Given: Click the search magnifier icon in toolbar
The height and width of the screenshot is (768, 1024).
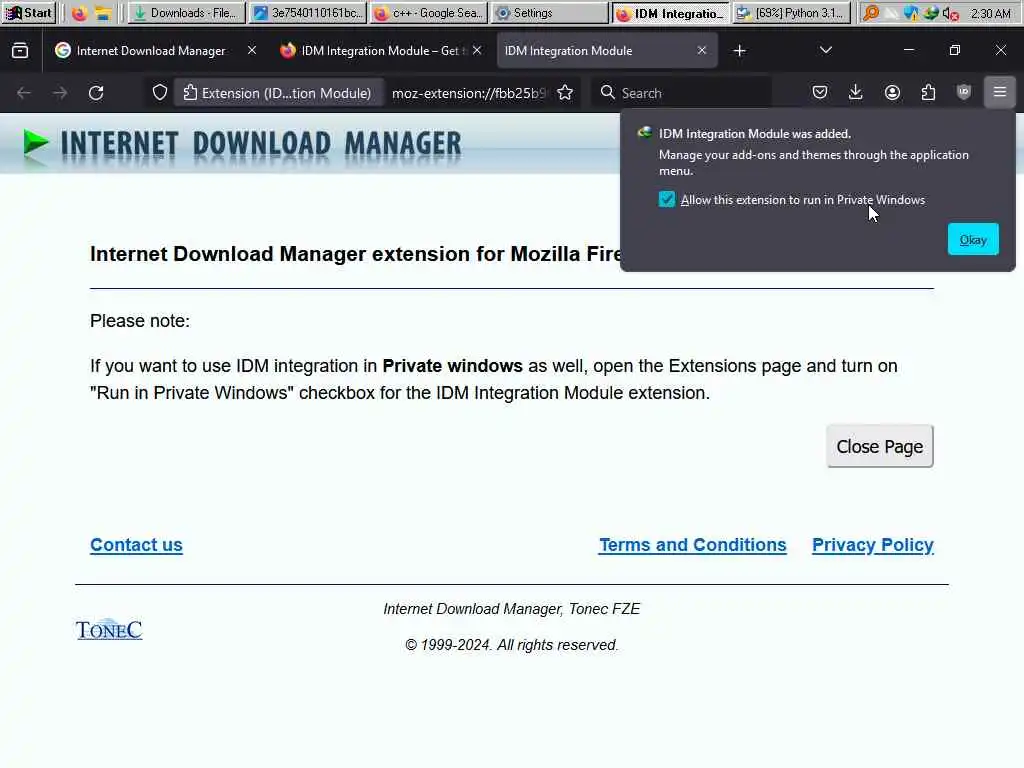Looking at the screenshot, I should pyautogui.click(x=608, y=92).
